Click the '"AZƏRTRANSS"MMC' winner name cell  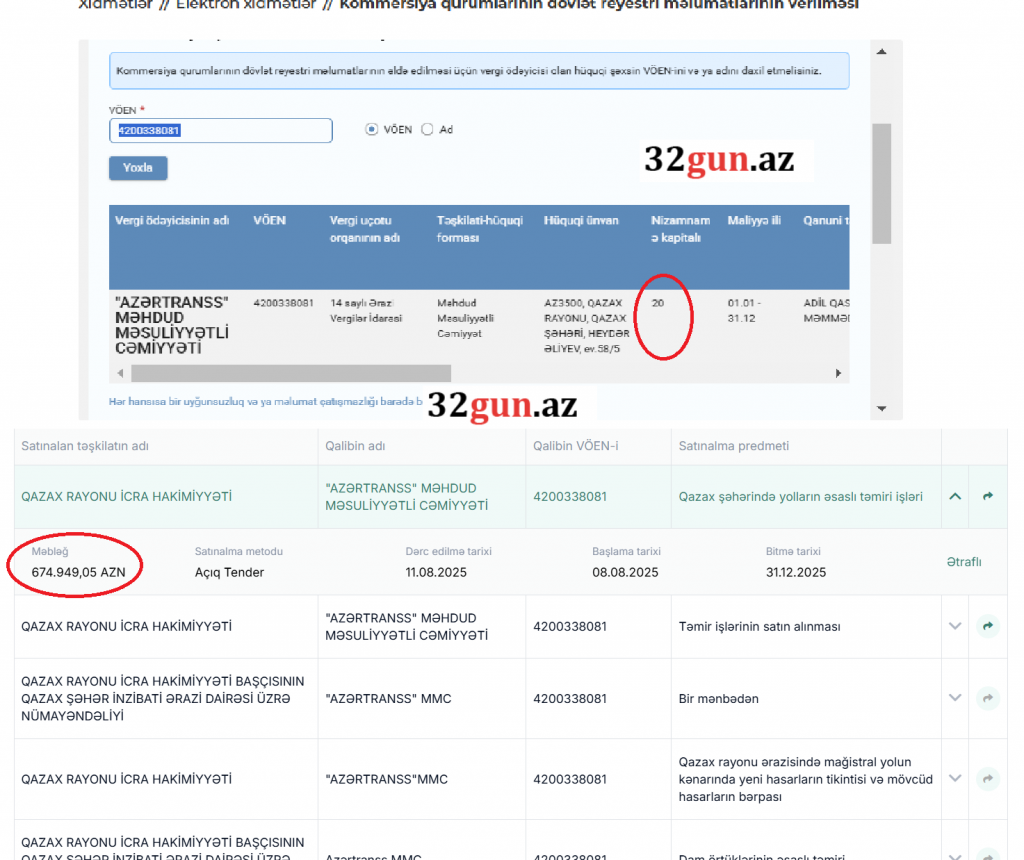pyautogui.click(x=387, y=779)
